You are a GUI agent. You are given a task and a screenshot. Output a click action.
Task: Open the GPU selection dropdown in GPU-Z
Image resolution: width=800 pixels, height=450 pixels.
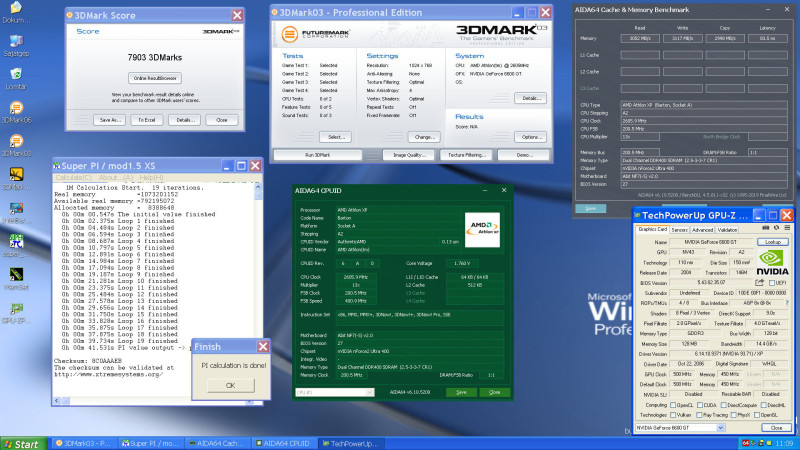point(720,428)
